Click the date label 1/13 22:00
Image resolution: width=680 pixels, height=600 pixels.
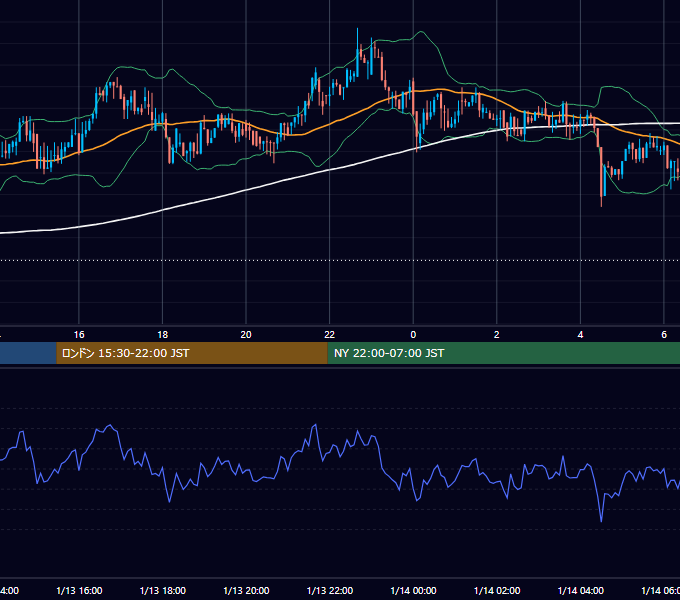[330, 590]
